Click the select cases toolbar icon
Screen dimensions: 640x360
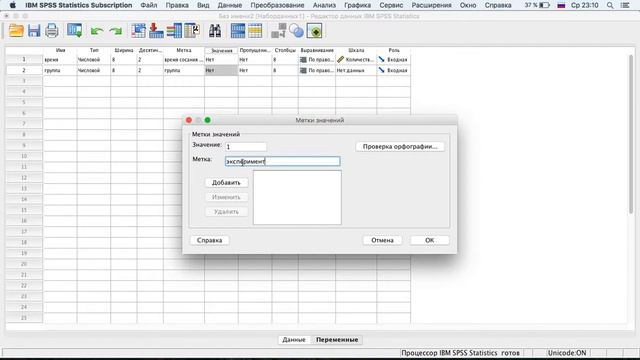coord(255,31)
